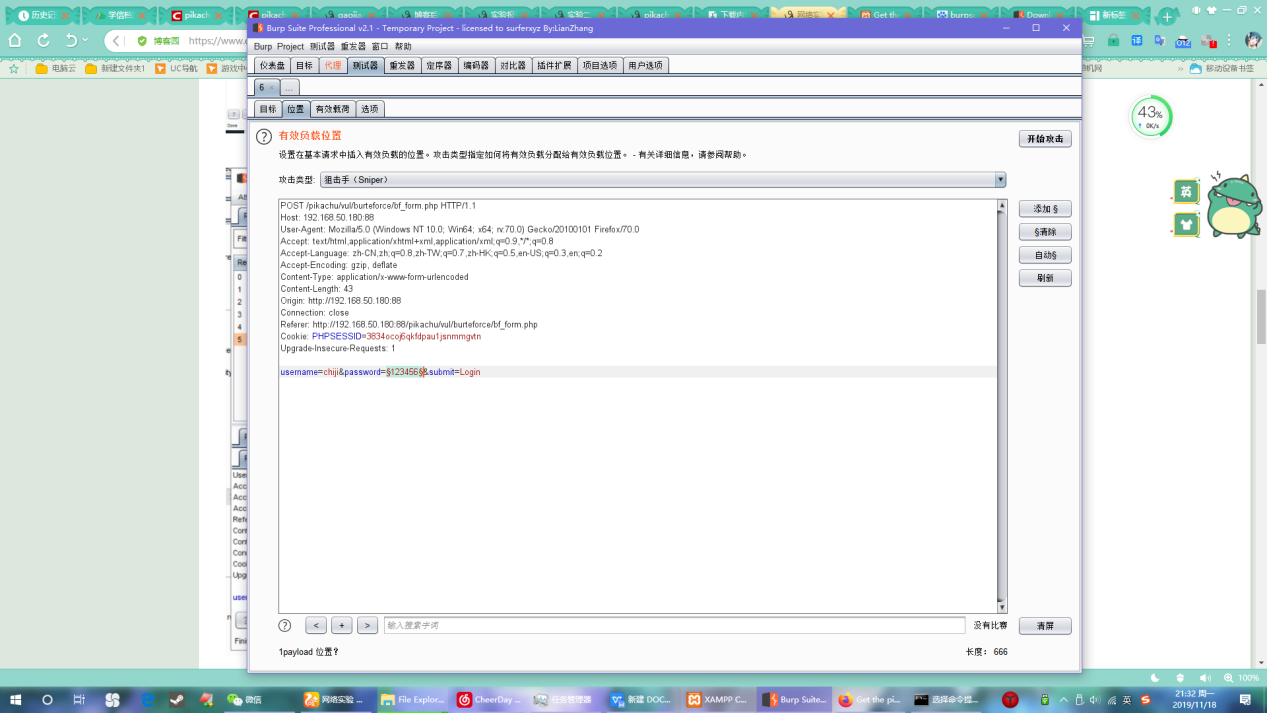Open the 重发器 menu in the menu bar
The height and width of the screenshot is (713, 1267).
tap(353, 47)
